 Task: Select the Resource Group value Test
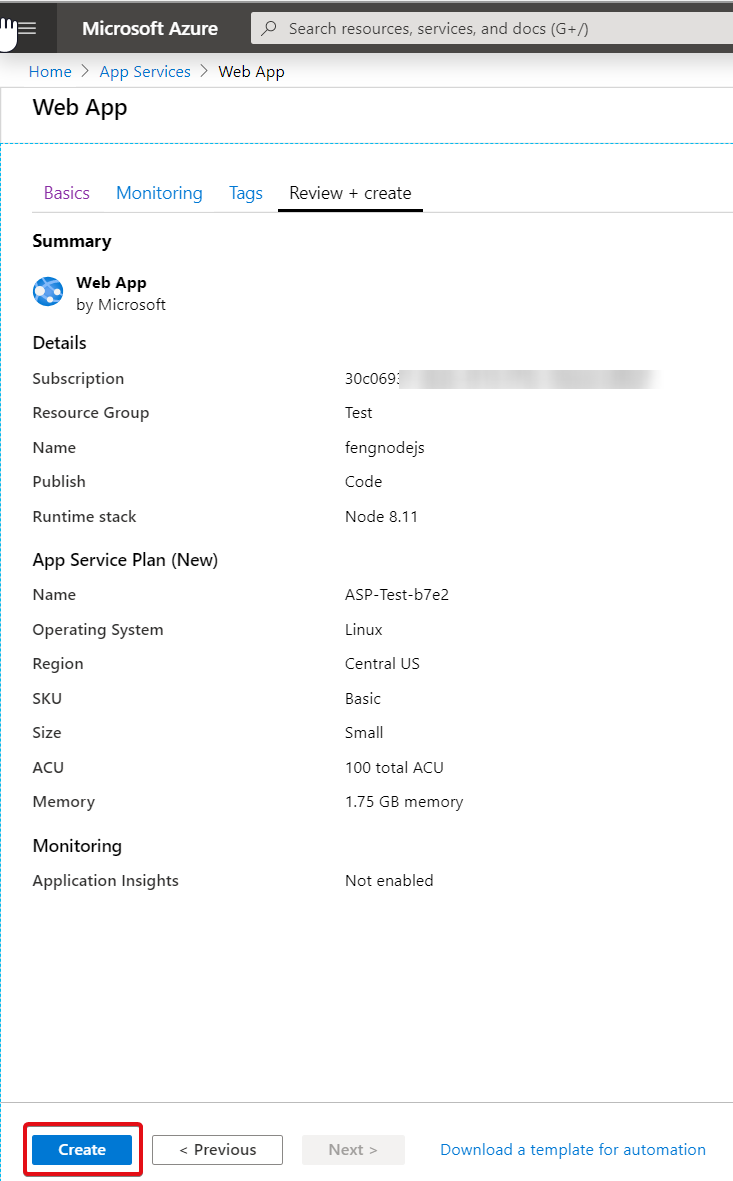pyautogui.click(x=359, y=413)
